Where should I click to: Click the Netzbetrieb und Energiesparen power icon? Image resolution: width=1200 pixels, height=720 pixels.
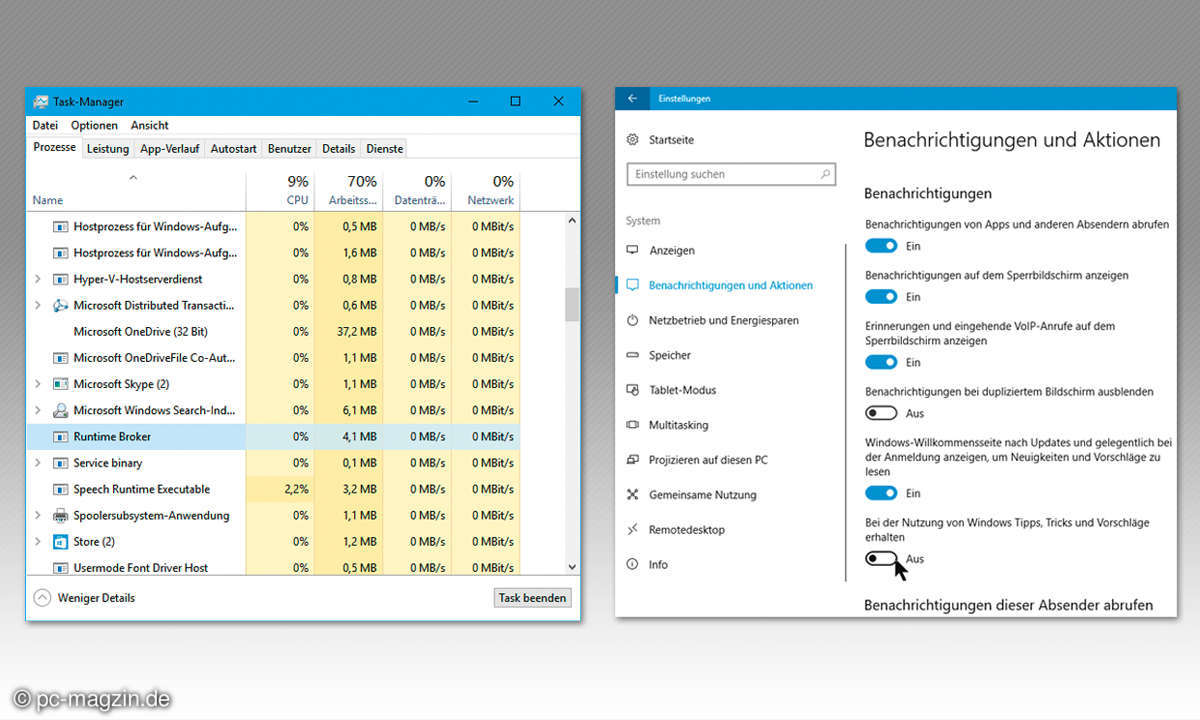[632, 320]
